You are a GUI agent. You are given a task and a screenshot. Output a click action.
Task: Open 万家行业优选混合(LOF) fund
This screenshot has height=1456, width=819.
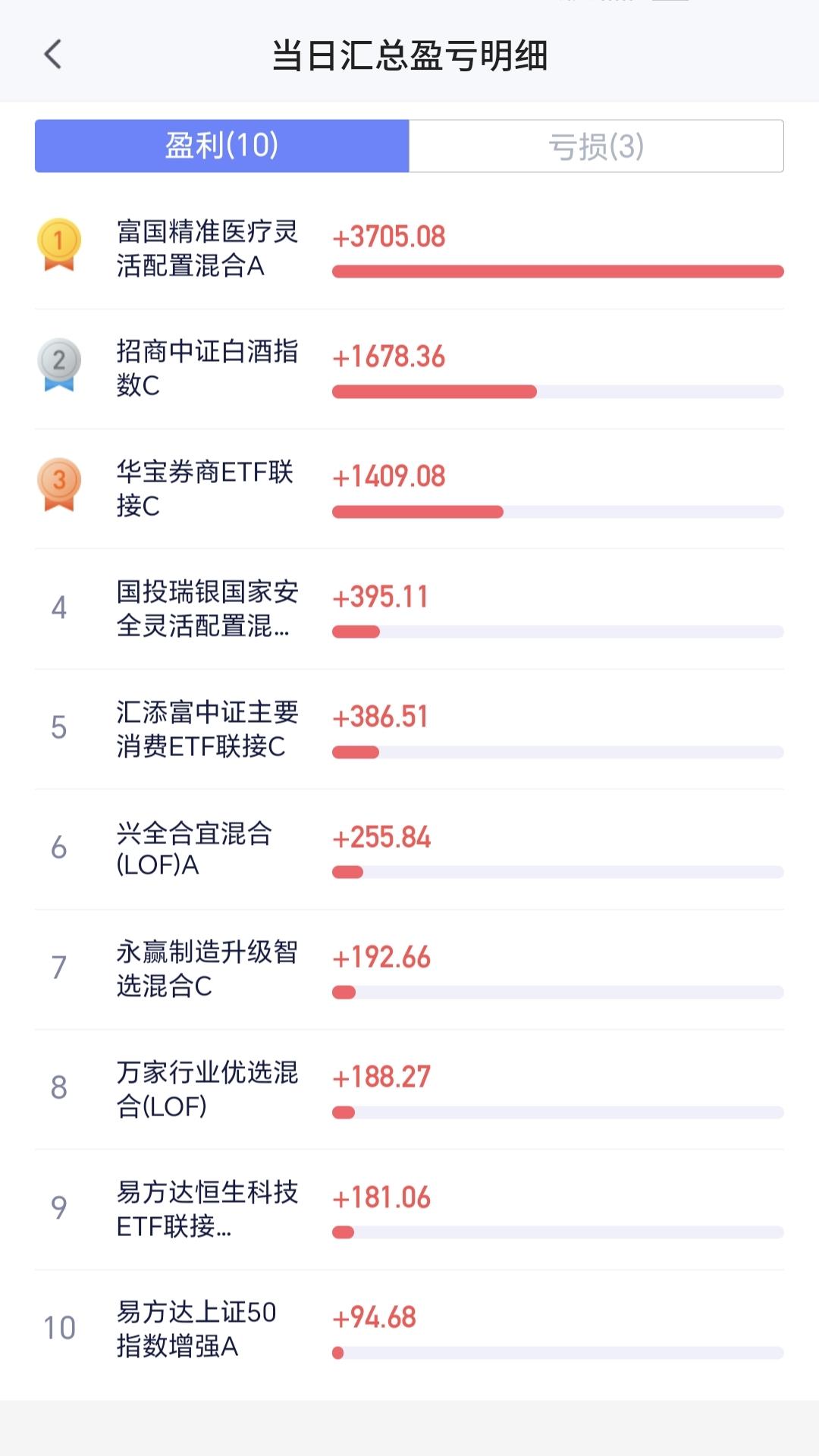click(409, 1089)
